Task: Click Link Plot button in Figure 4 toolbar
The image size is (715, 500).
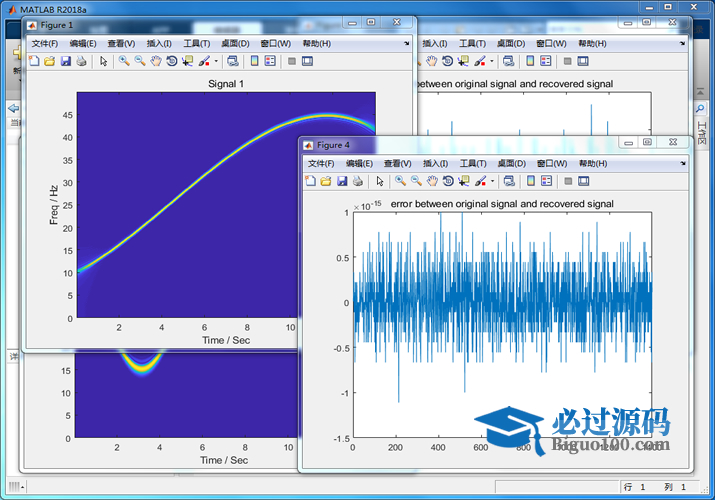Action: (509, 181)
